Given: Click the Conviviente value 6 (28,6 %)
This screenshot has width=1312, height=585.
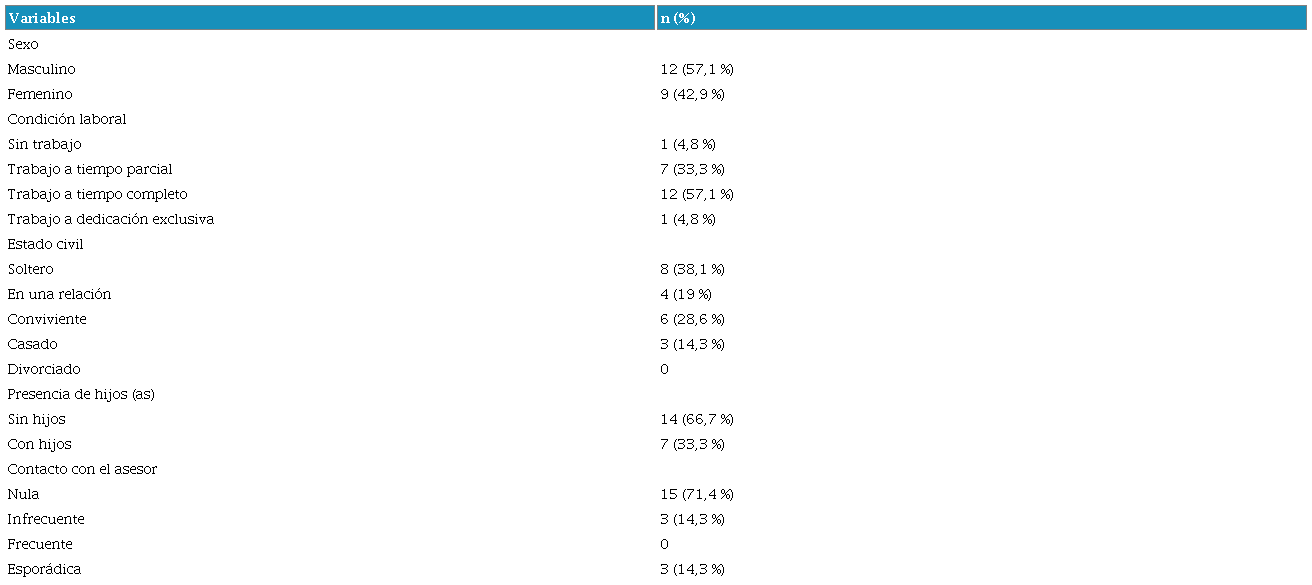Looking at the screenshot, I should pyautogui.click(x=692, y=319).
